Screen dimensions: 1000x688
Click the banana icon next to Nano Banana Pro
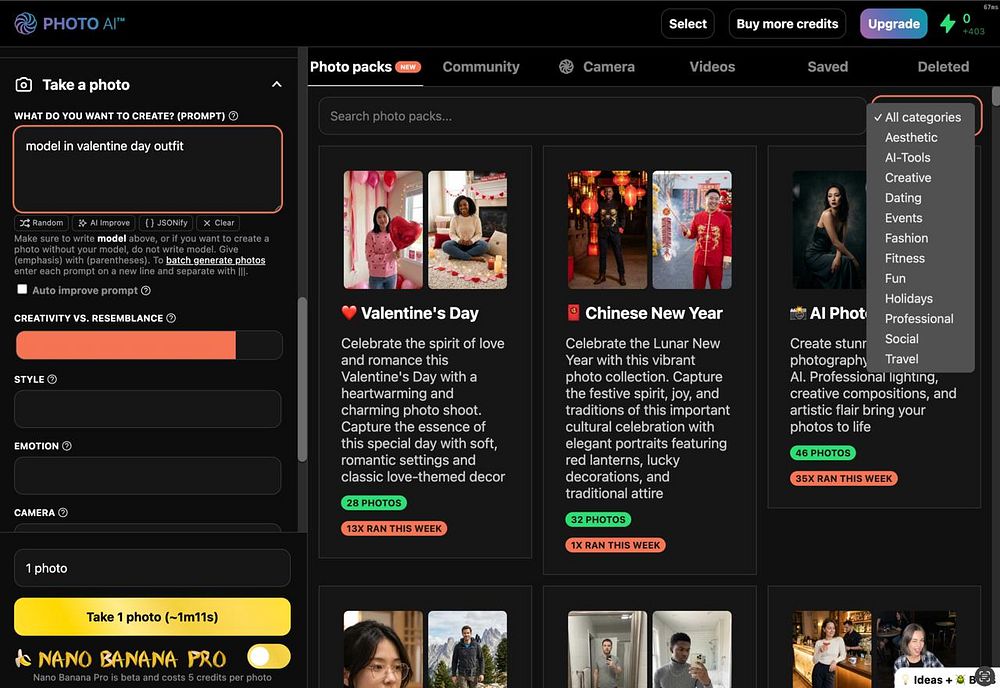pos(23,657)
